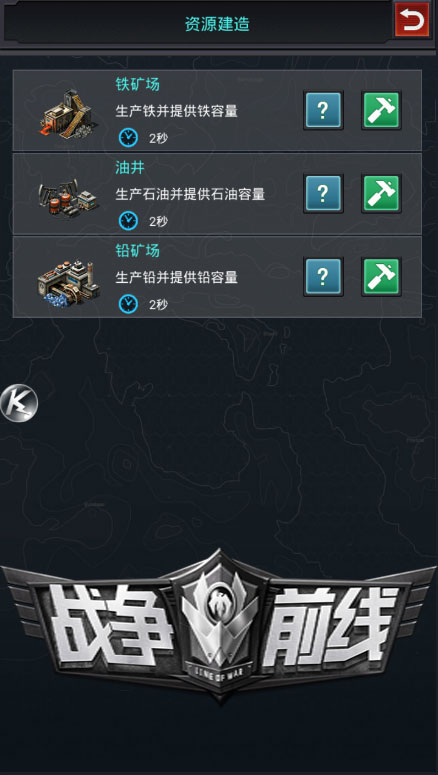The width and height of the screenshot is (438, 775).
Task: Show help for 铅矿场 lead mine
Action: click(x=323, y=277)
